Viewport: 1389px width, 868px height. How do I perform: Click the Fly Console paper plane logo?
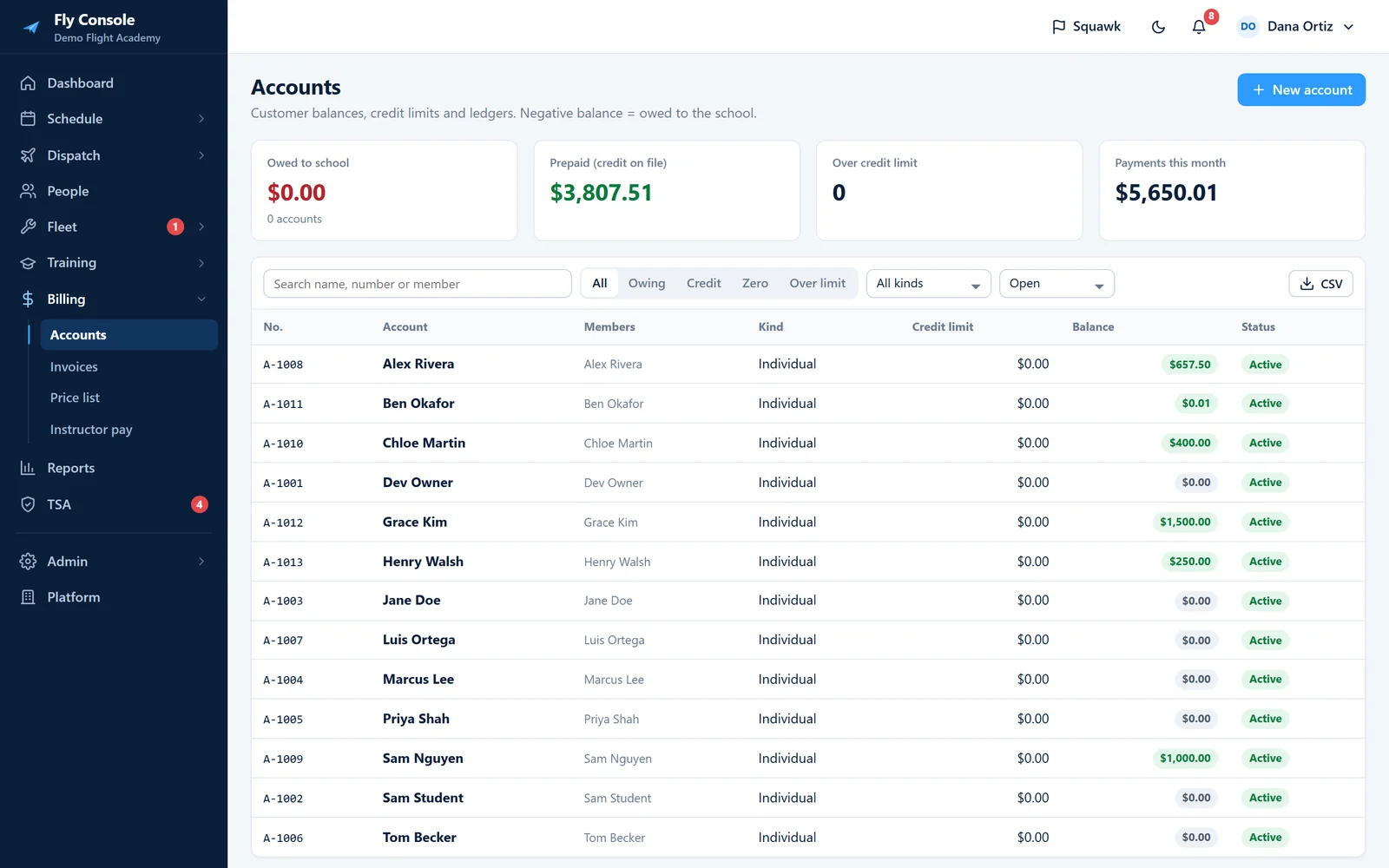click(31, 27)
